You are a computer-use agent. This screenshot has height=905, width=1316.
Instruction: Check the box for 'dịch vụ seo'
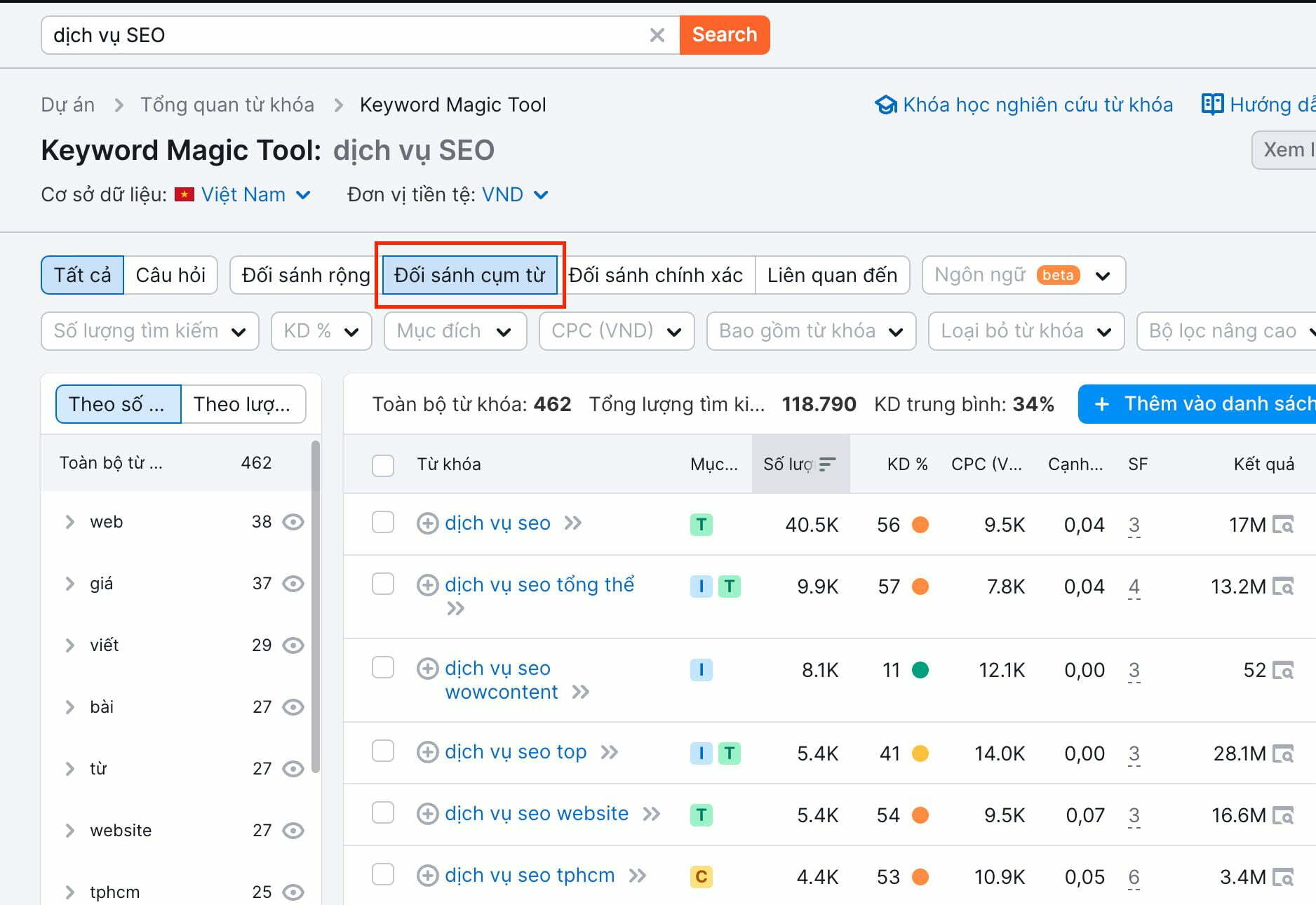(383, 523)
